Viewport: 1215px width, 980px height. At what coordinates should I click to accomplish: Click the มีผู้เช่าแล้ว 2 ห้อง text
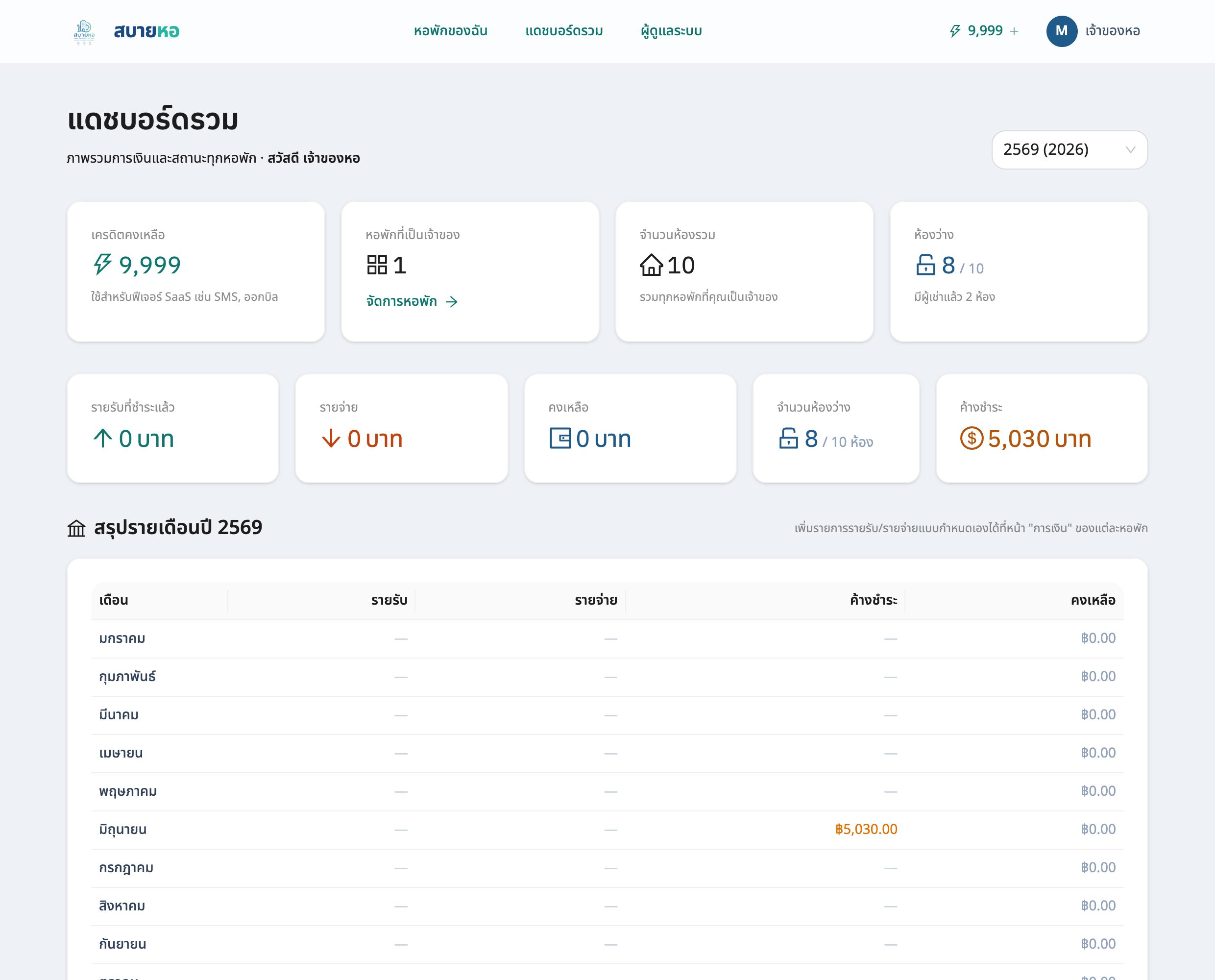tap(954, 297)
